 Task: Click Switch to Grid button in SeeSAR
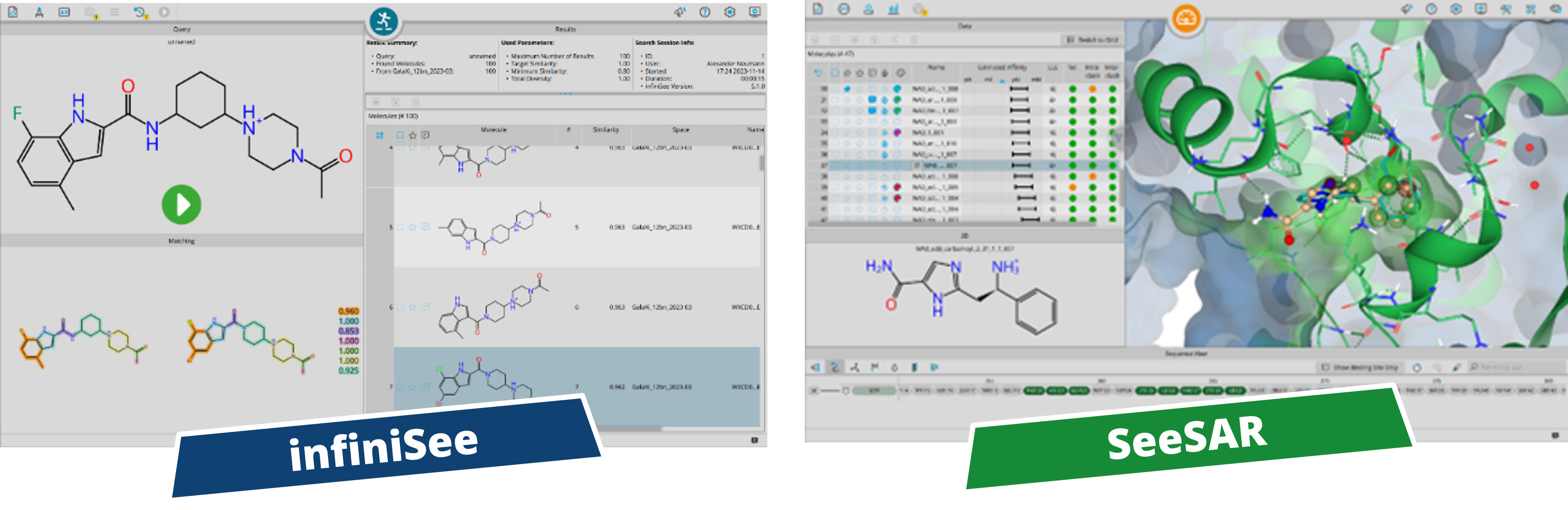[1093, 39]
